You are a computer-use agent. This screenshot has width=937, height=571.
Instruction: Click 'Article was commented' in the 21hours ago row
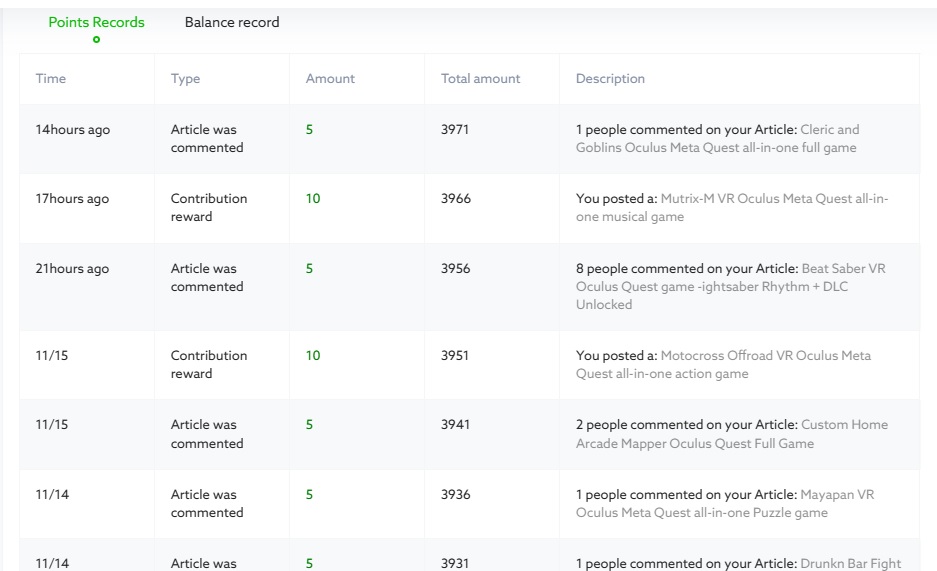point(207,277)
